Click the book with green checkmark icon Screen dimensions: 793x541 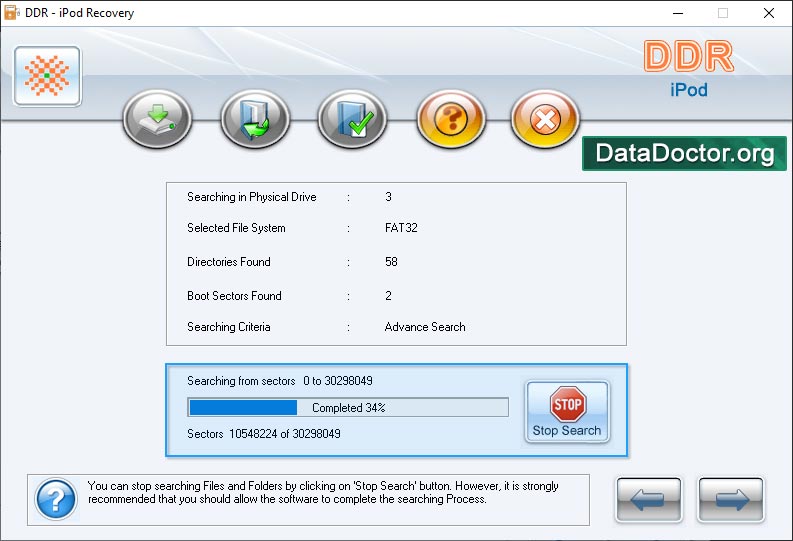coord(352,119)
